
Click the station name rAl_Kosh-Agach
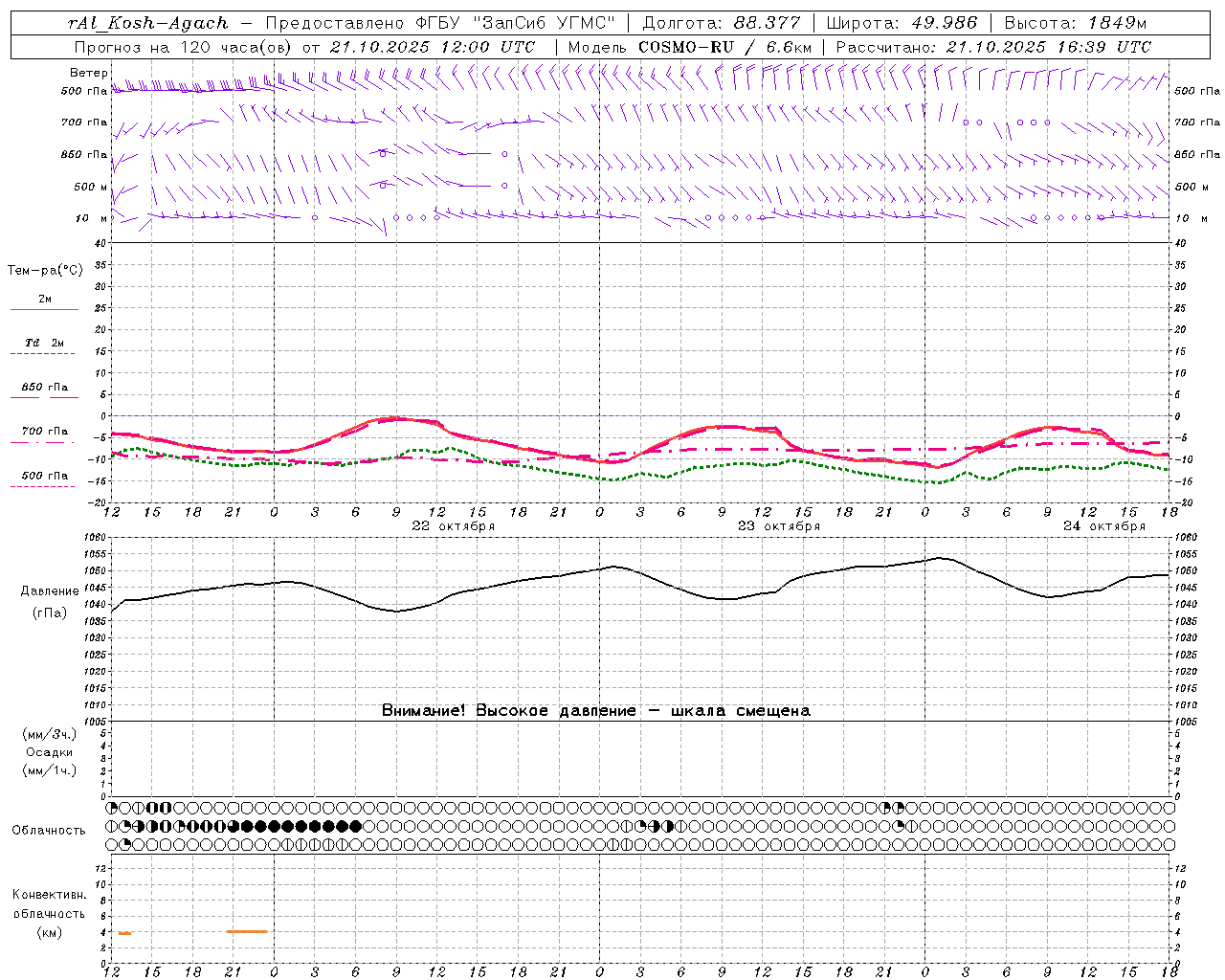(x=148, y=23)
